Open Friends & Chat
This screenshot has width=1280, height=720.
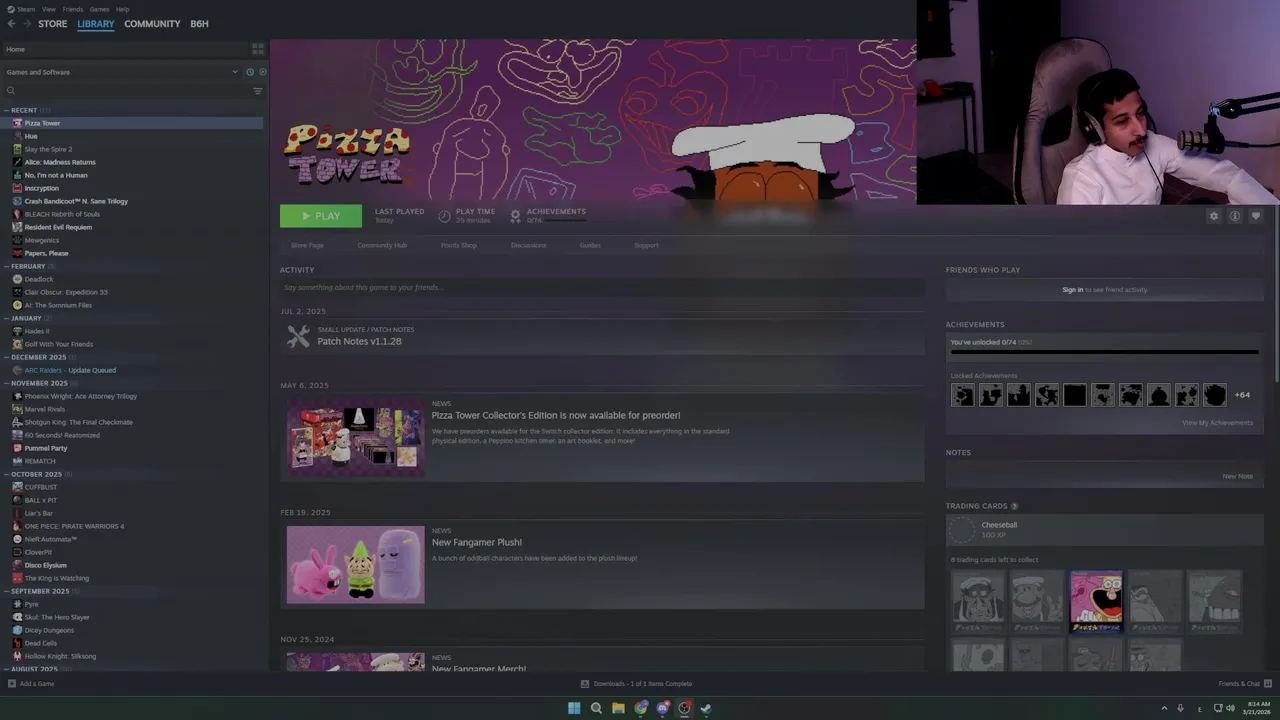click(1244, 684)
